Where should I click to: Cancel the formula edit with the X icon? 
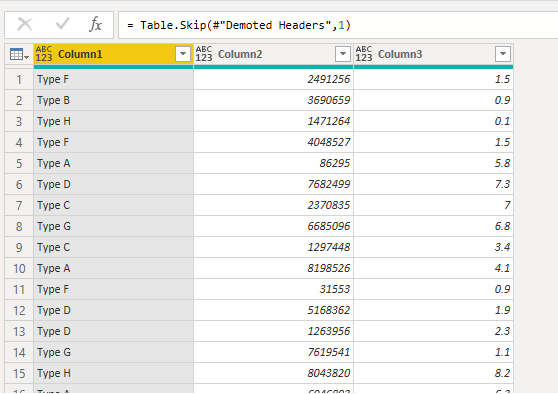(x=25, y=25)
